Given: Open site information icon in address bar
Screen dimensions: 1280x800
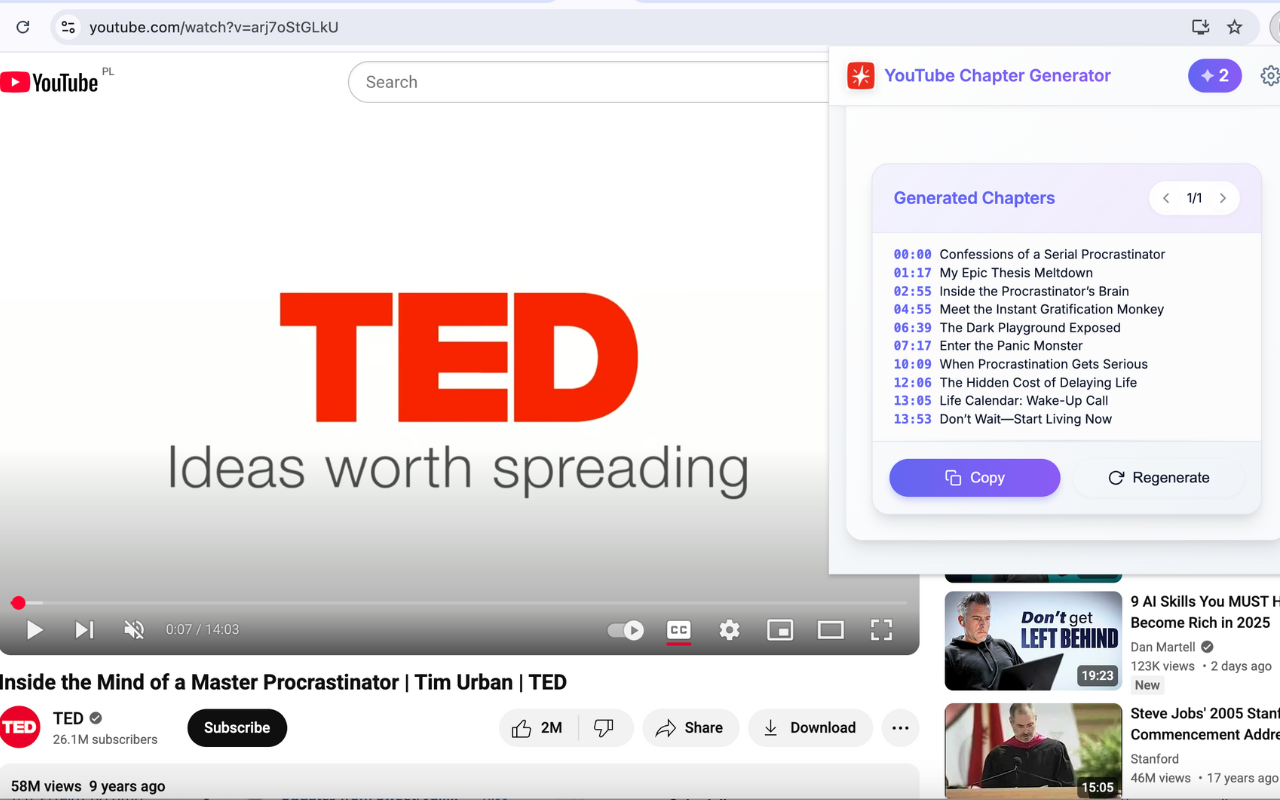Looking at the screenshot, I should [68, 27].
